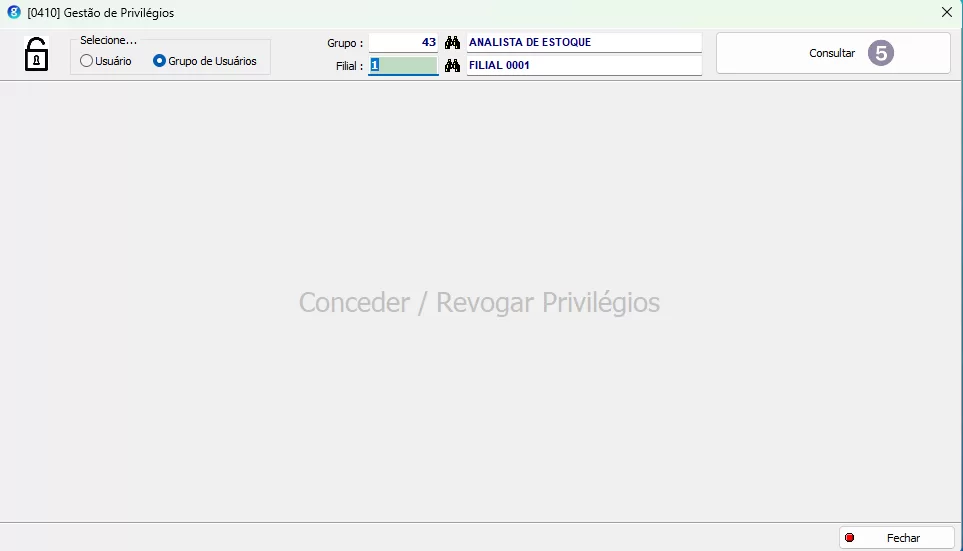Focus the highlighted Filial code field
This screenshot has height=551, width=963.
click(x=403, y=66)
